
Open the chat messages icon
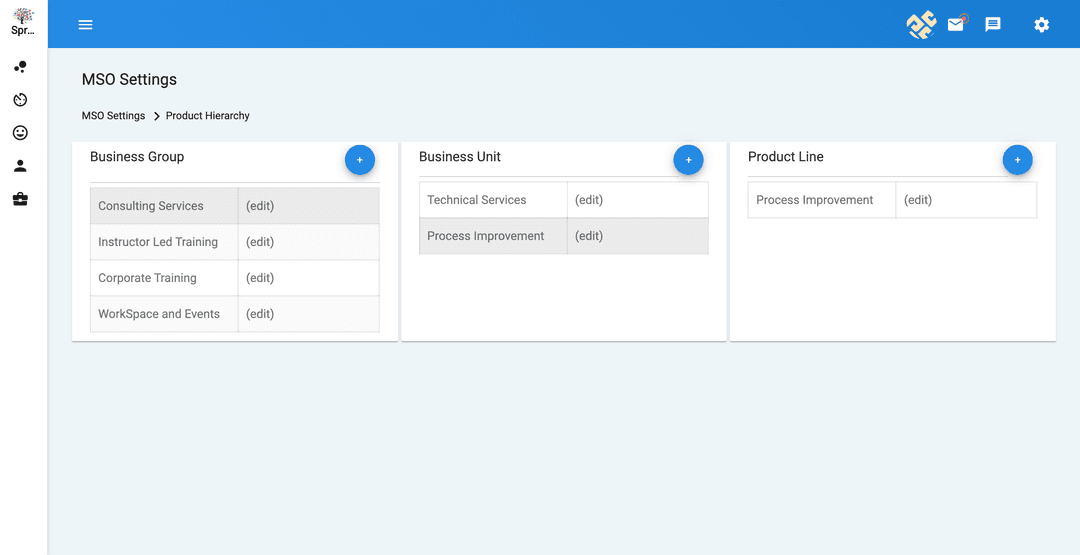[993, 25]
